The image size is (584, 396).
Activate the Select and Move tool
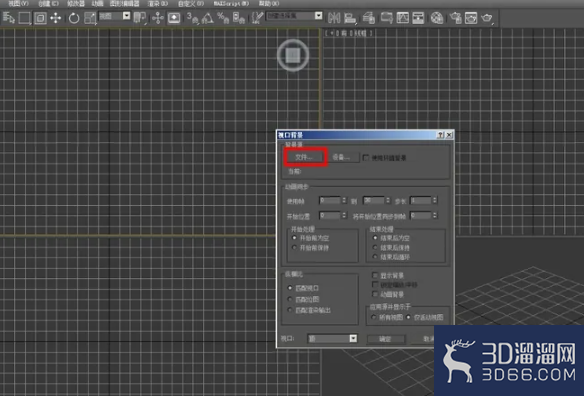pyautogui.click(x=56, y=18)
